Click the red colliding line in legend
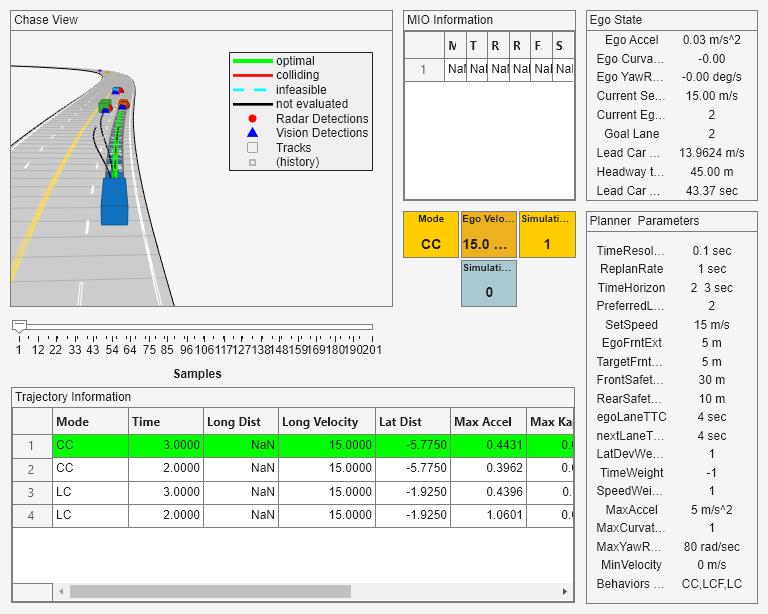This screenshot has width=768, height=614. pos(252,75)
